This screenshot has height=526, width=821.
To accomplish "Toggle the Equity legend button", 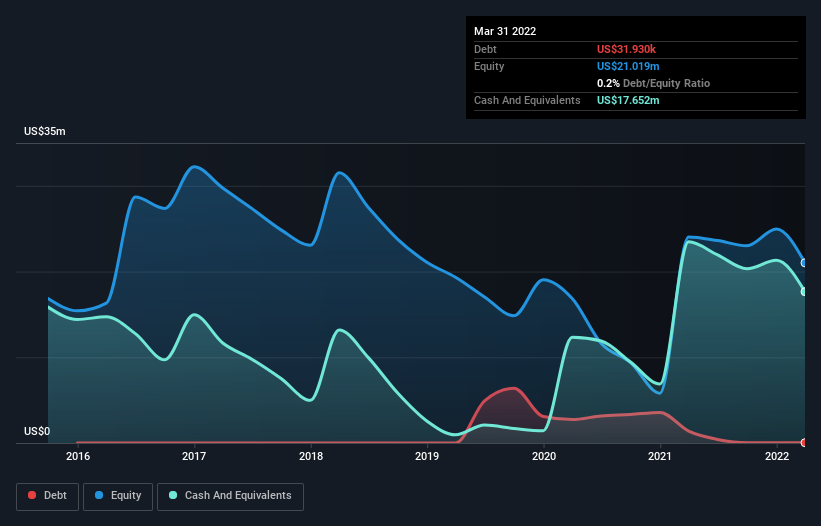I will pyautogui.click(x=118, y=496).
